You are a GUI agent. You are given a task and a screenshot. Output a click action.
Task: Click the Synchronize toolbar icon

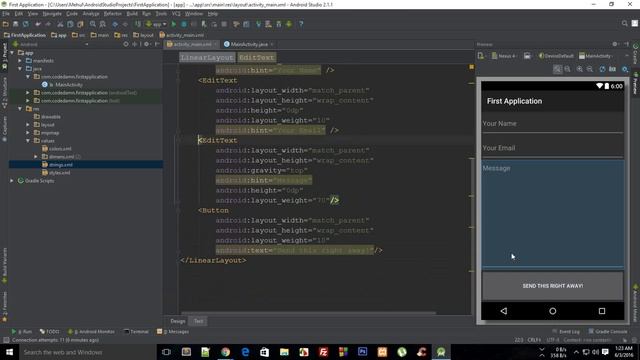click(26, 24)
